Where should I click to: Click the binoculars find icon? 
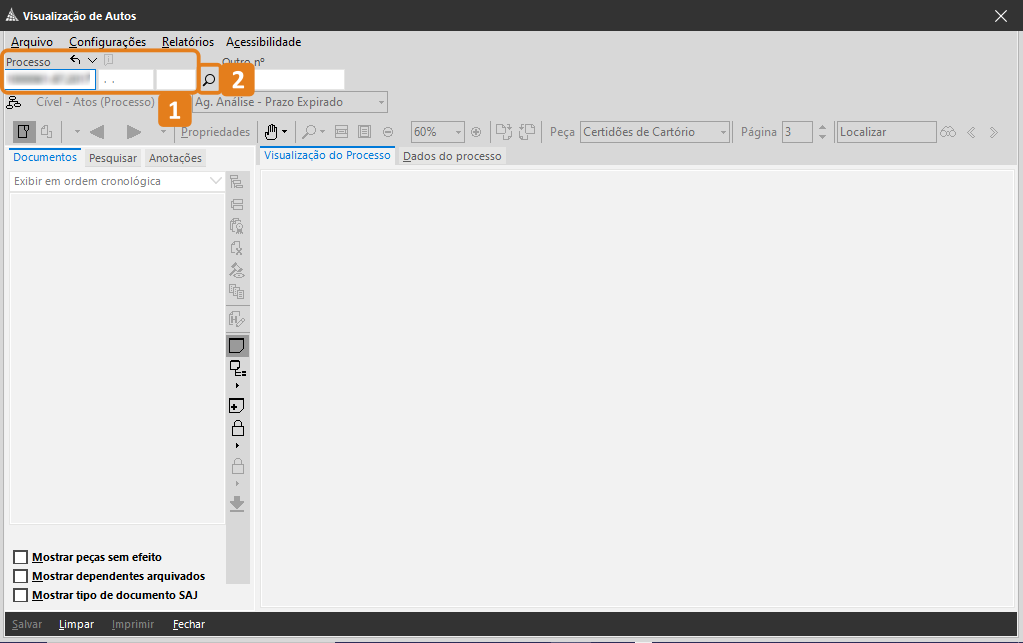(x=948, y=132)
